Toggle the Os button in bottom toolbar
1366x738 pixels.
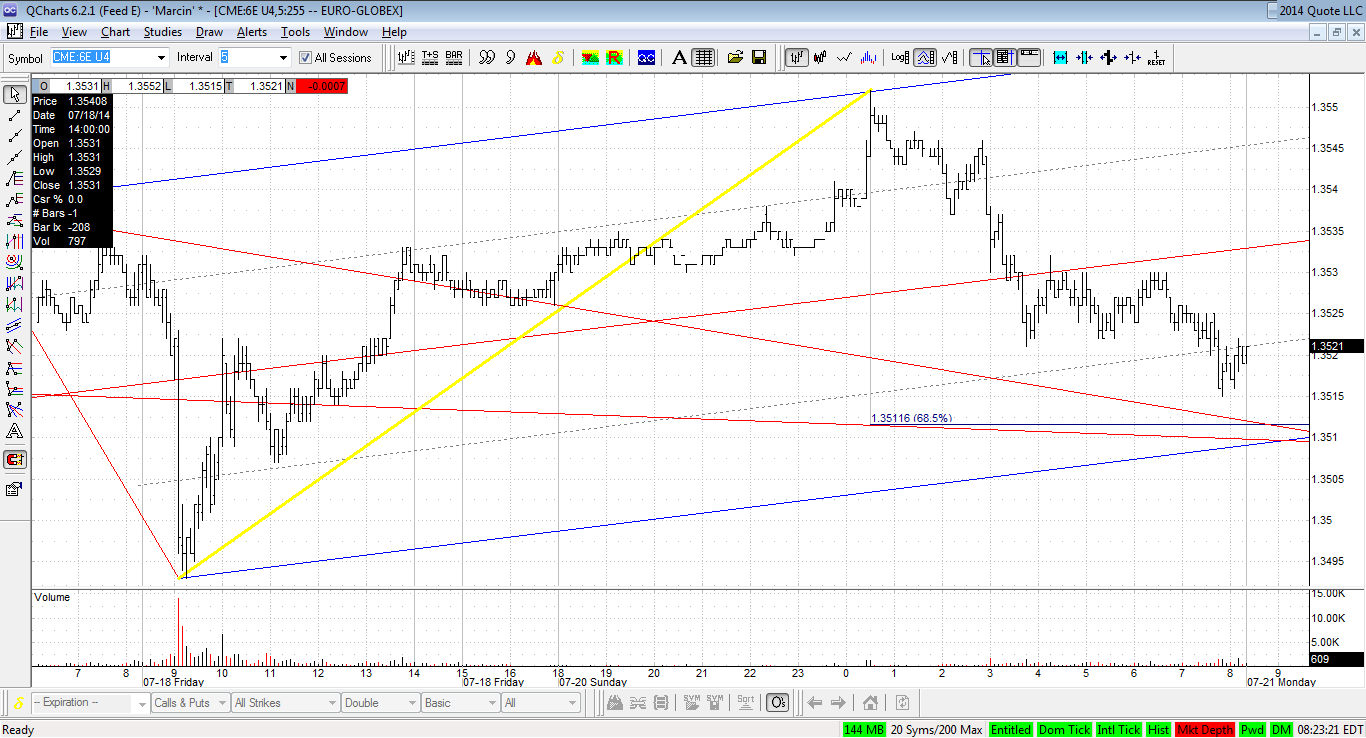pos(779,703)
